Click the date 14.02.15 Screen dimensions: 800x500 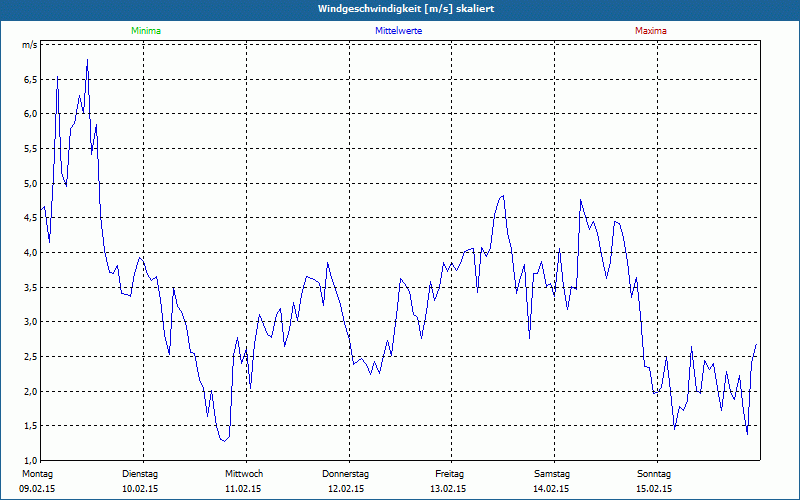point(551,489)
